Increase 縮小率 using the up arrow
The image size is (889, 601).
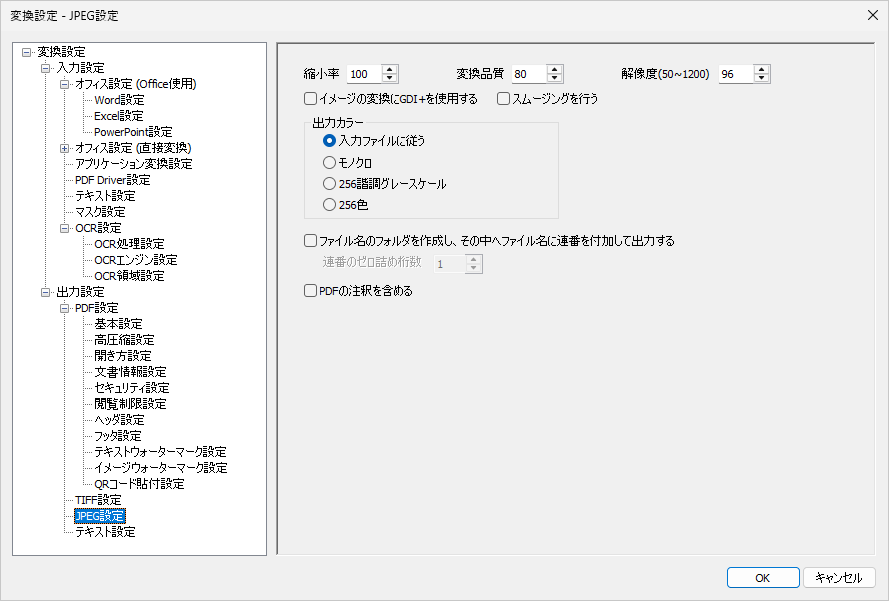(388, 68)
